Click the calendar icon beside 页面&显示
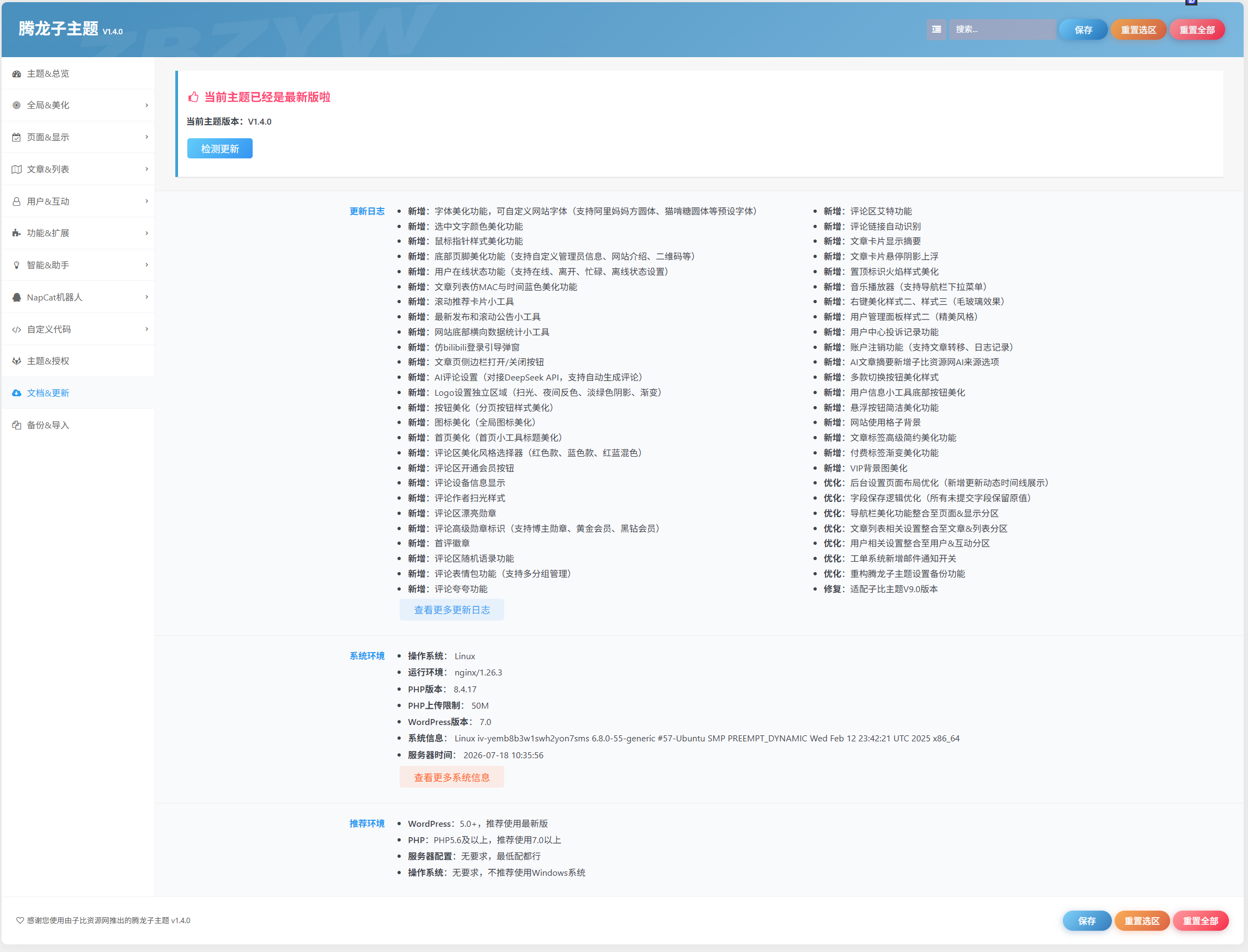Screen dimensions: 1248x952 tap(16, 137)
